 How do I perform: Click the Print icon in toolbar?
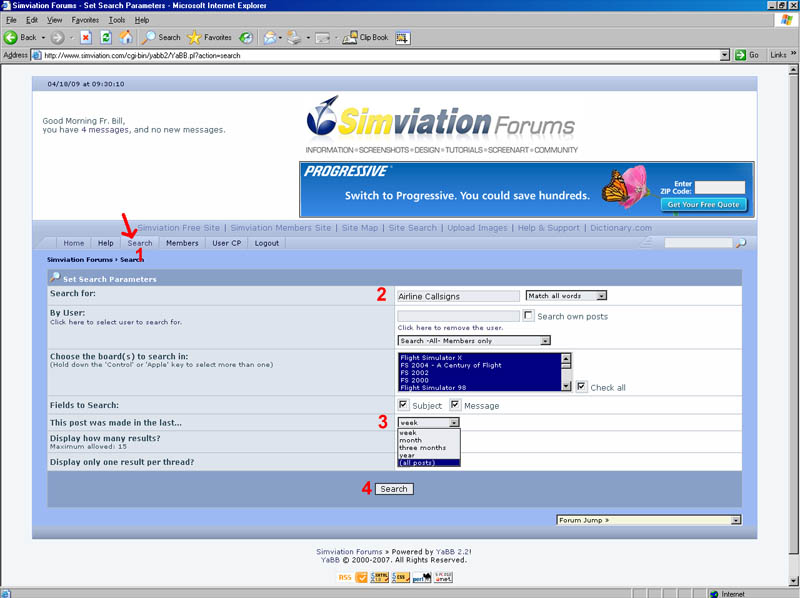pyautogui.click(x=294, y=37)
